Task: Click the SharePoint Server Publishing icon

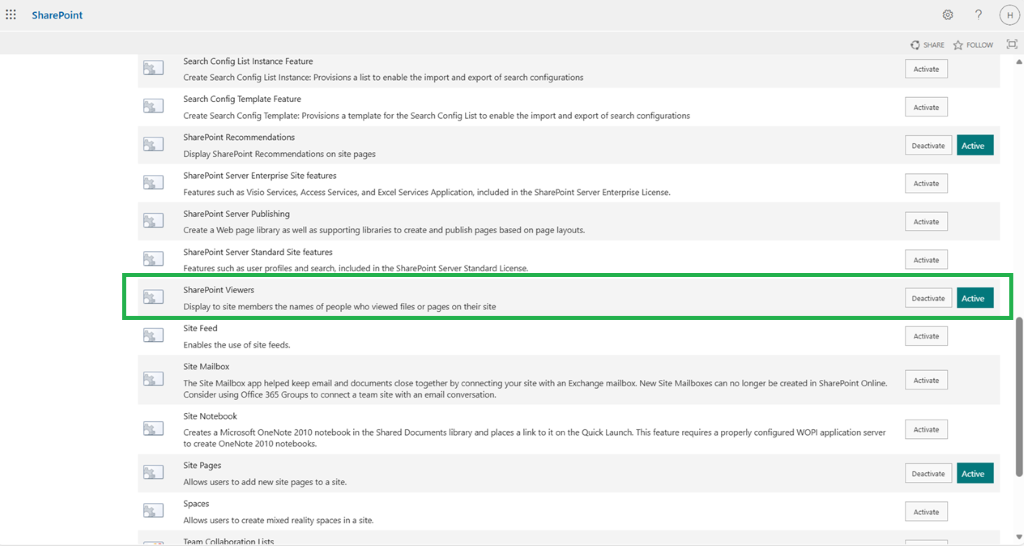Action: coord(153,221)
